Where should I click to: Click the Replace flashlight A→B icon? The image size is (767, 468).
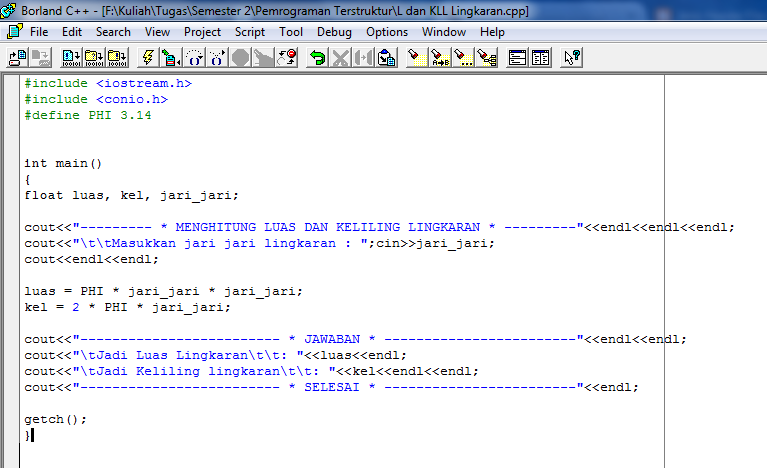440,58
